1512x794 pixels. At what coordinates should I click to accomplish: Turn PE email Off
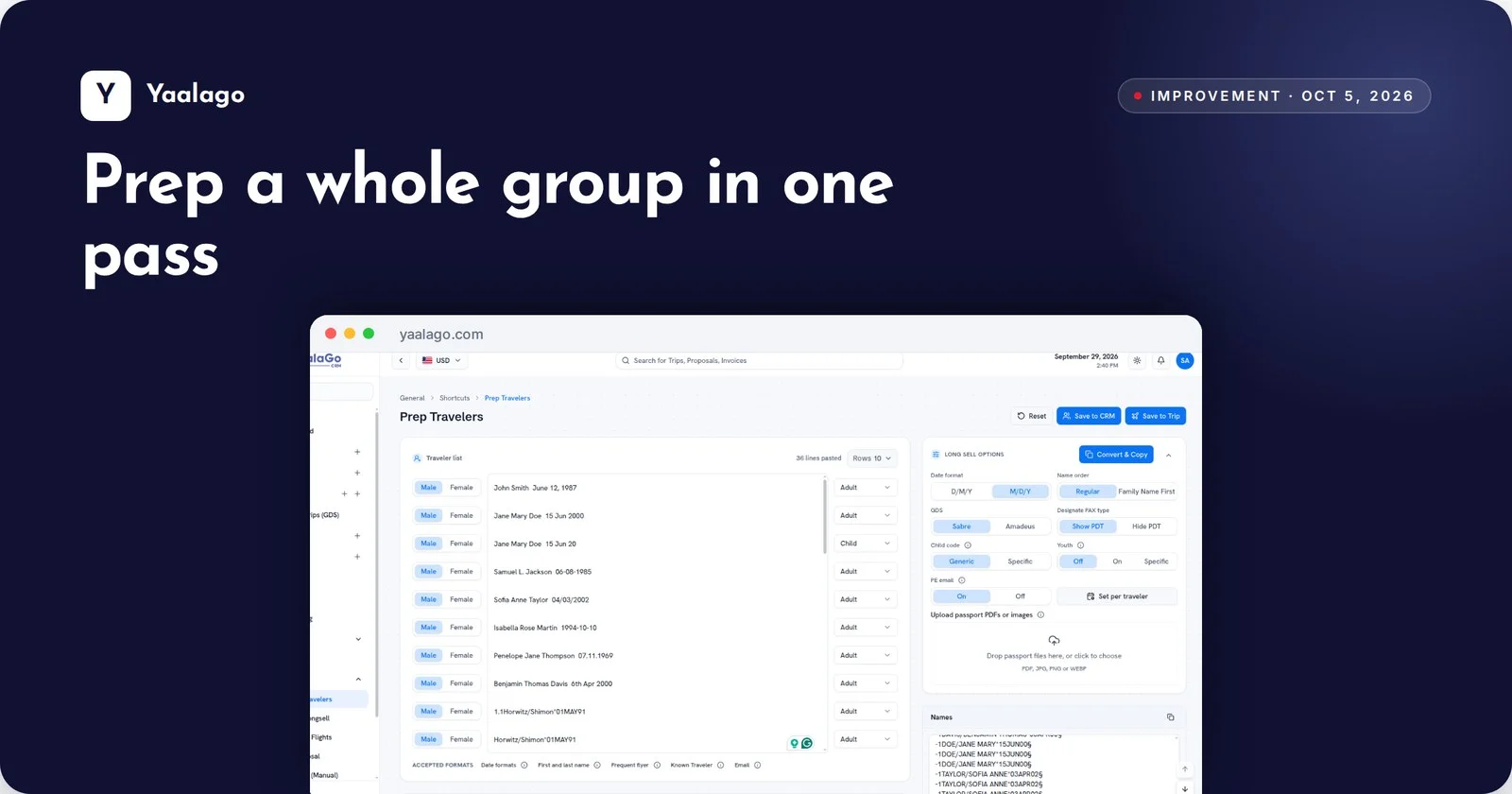click(1020, 596)
